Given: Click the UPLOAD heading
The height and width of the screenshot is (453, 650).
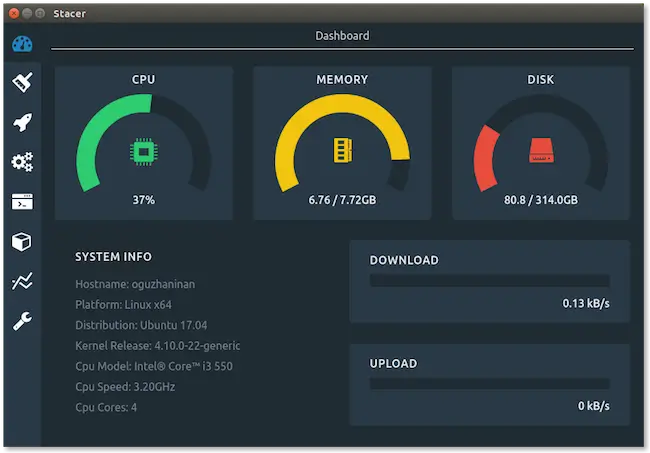Looking at the screenshot, I should tap(393, 363).
